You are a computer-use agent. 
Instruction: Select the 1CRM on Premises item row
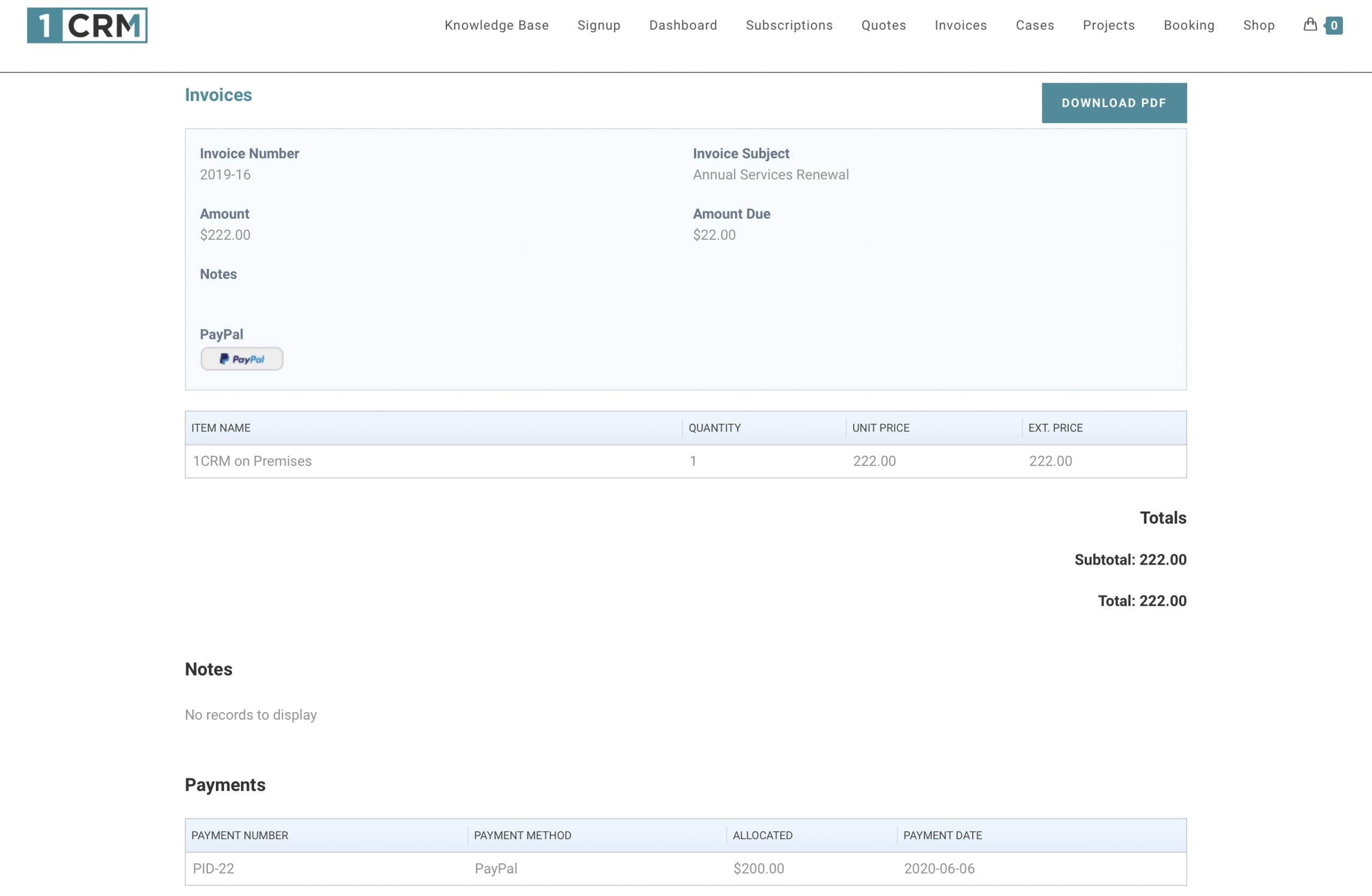click(685, 461)
